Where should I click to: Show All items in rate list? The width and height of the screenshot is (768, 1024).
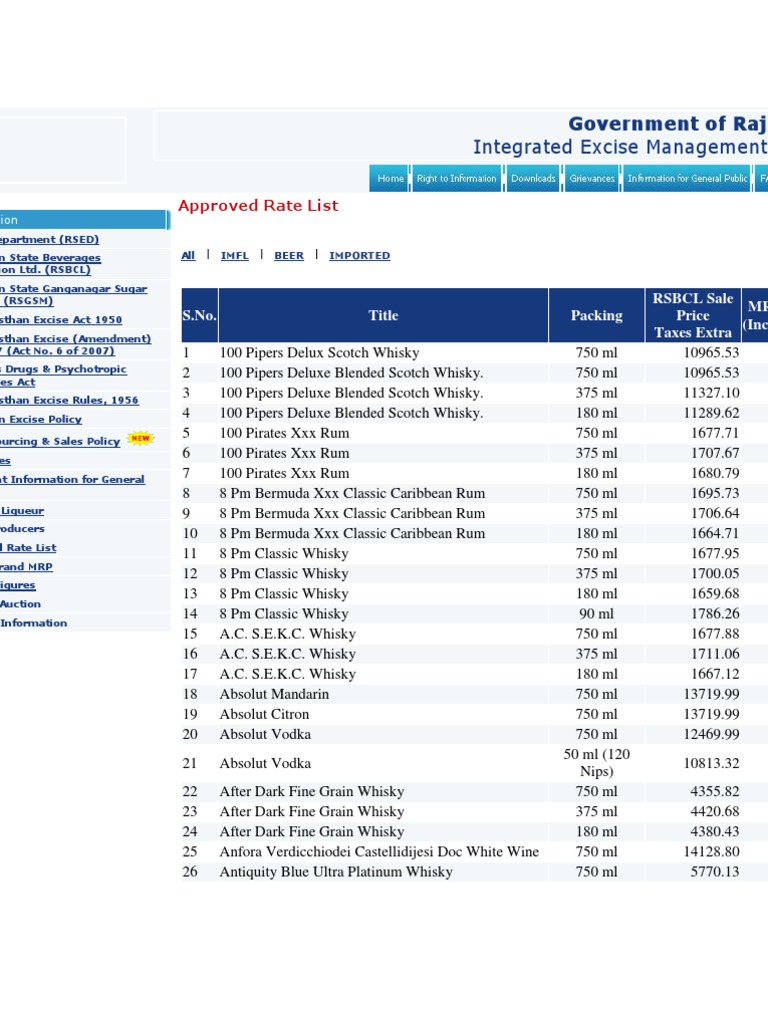[x=188, y=256]
